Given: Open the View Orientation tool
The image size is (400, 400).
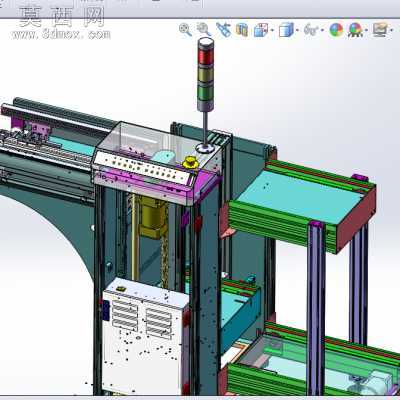Looking at the screenshot, I should (261, 30).
